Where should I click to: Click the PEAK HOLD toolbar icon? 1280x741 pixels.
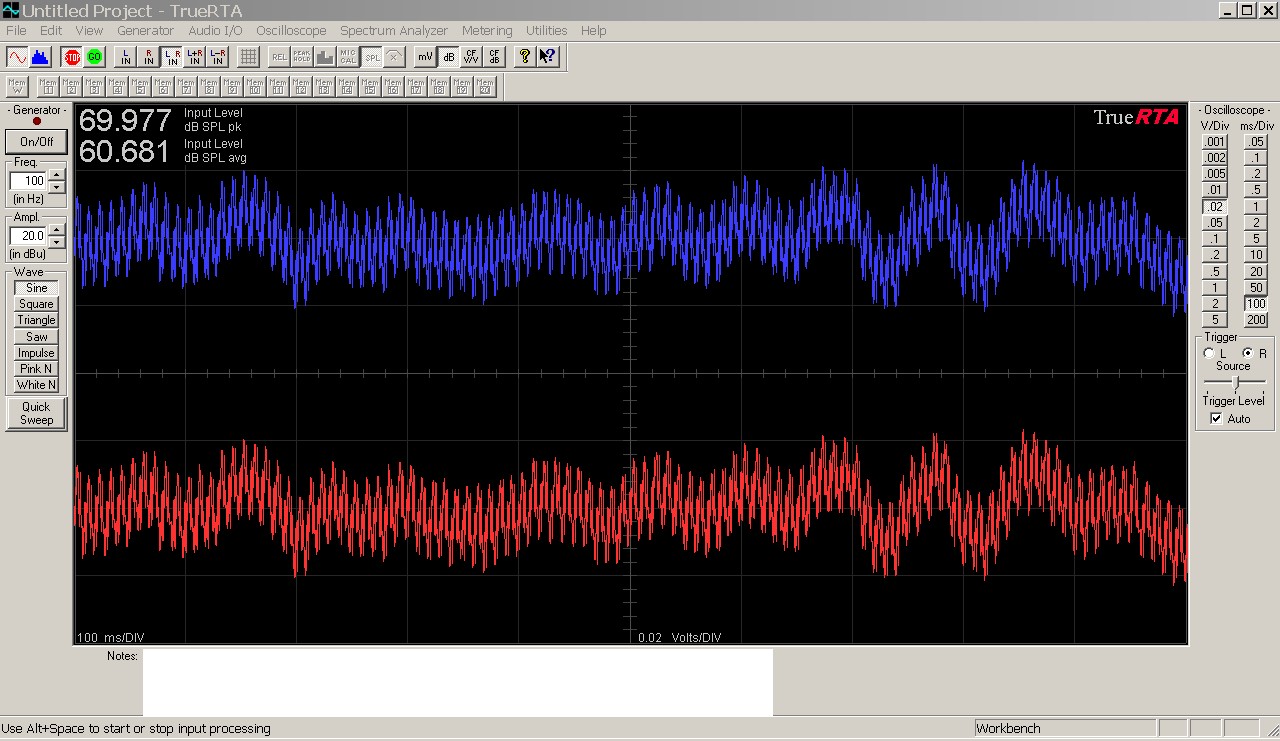(302, 57)
